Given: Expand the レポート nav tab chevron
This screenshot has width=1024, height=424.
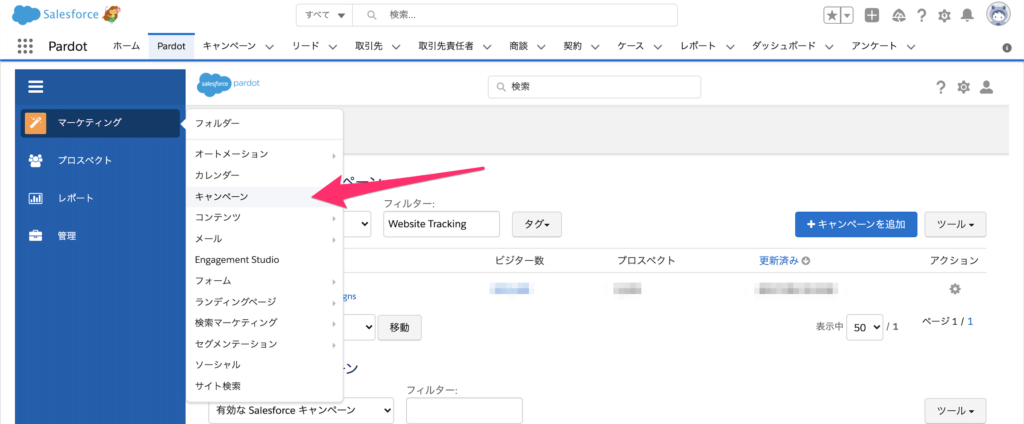Looking at the screenshot, I should 730,46.
